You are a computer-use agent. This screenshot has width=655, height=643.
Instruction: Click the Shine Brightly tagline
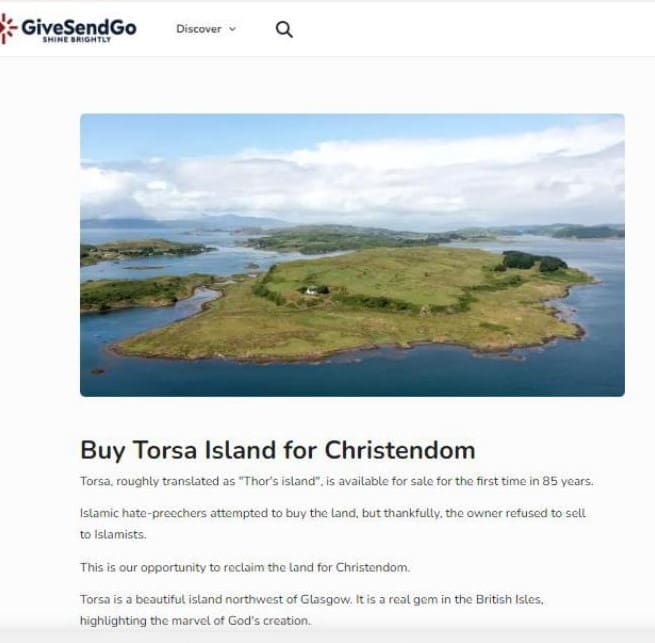tap(76, 40)
